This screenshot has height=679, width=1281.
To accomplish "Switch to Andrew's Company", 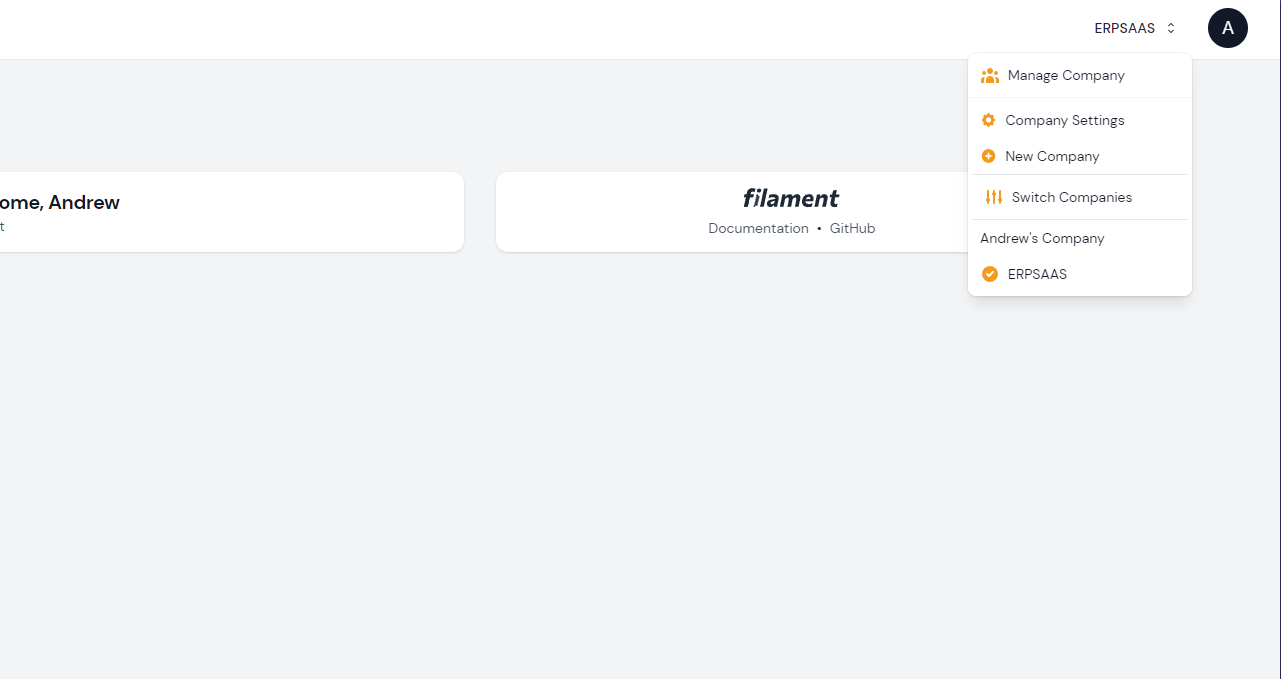I will [x=1042, y=238].
